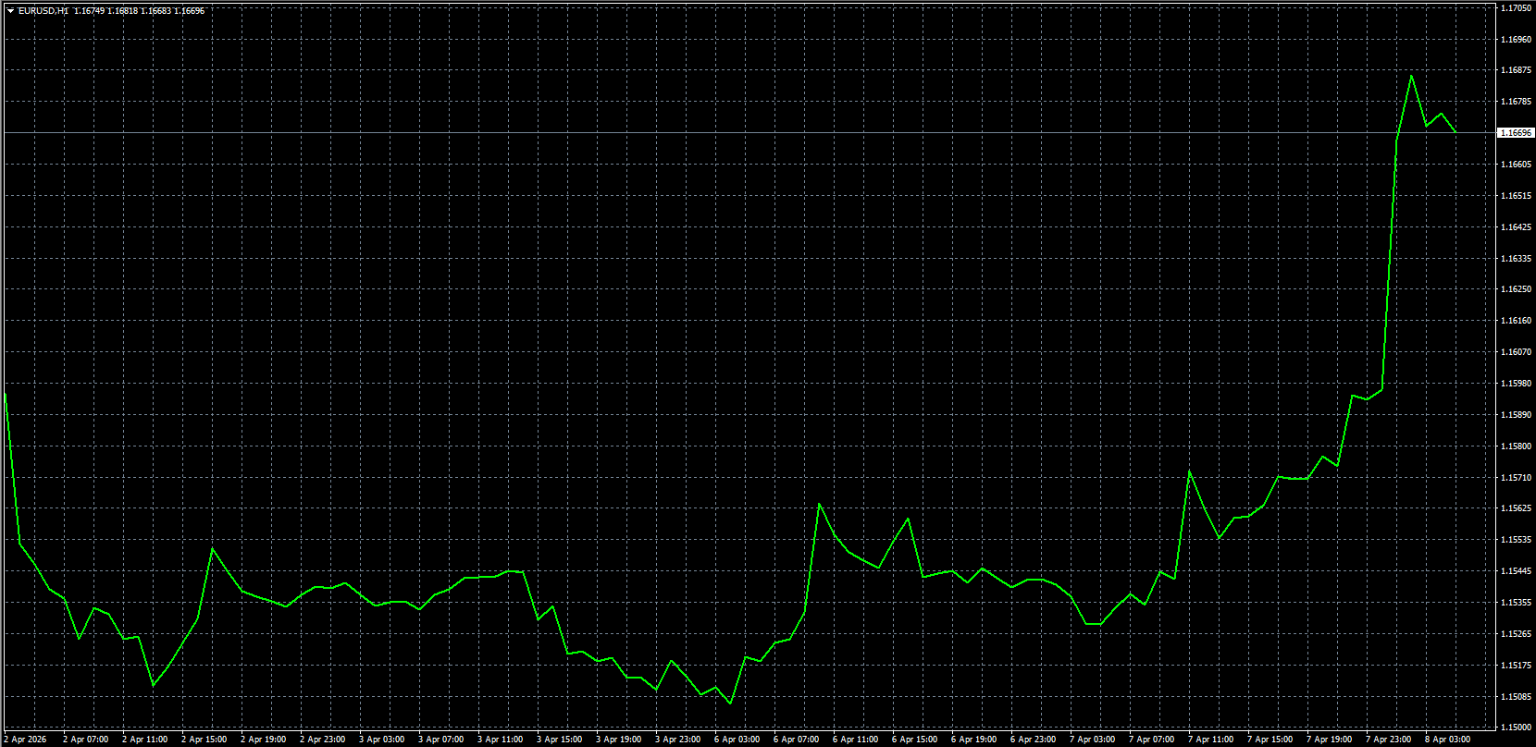Click the 1.15890 price axis label
This screenshot has width=1536, height=747.
tap(1516, 415)
